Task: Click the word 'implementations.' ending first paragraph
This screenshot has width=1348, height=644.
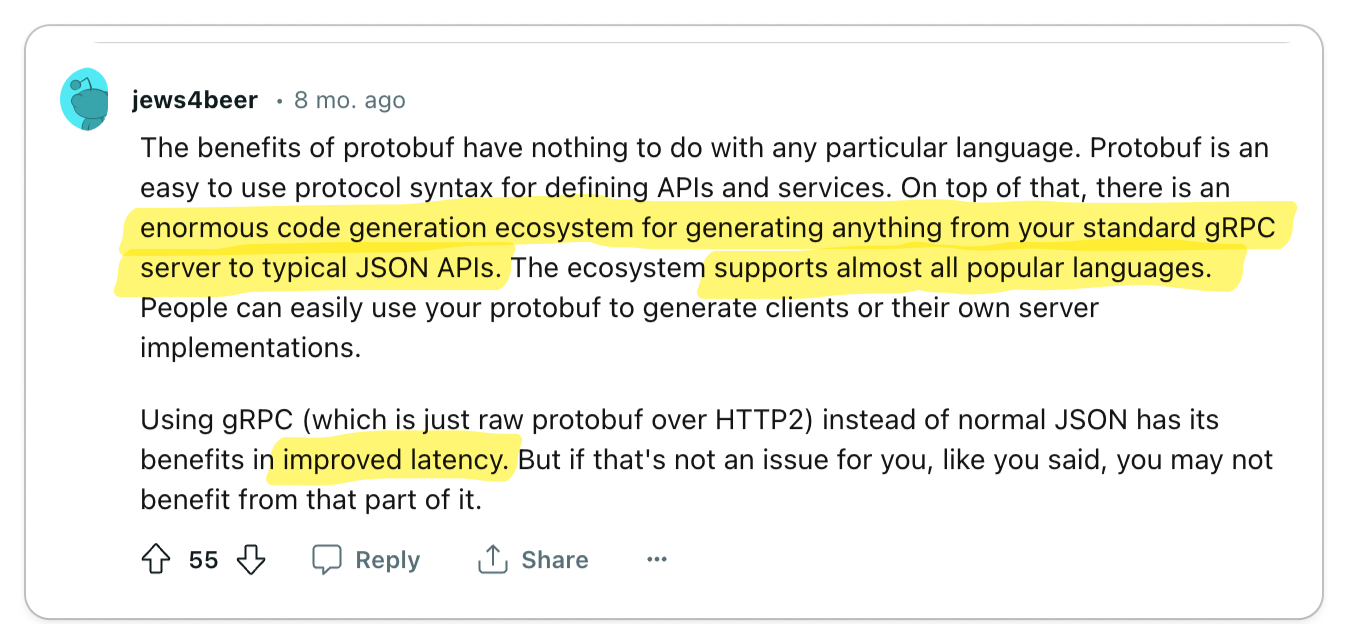Action: pos(251,348)
